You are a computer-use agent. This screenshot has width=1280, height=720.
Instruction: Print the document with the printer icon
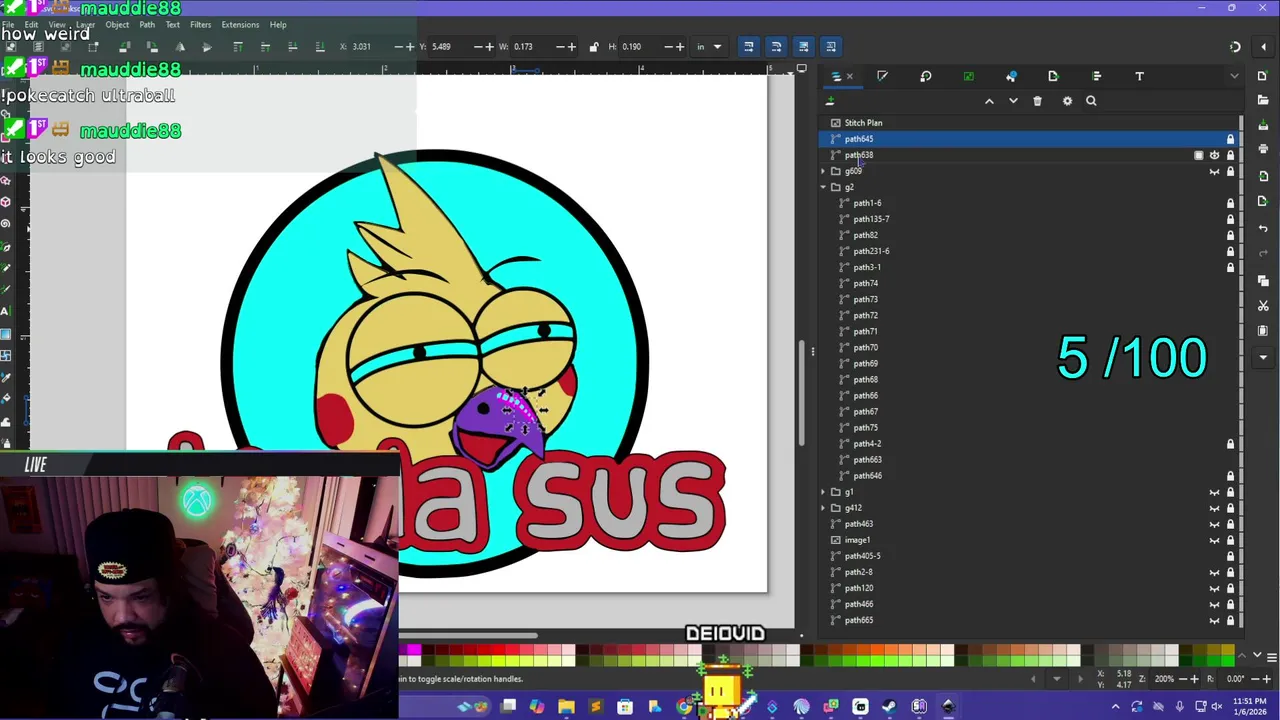click(1263, 149)
